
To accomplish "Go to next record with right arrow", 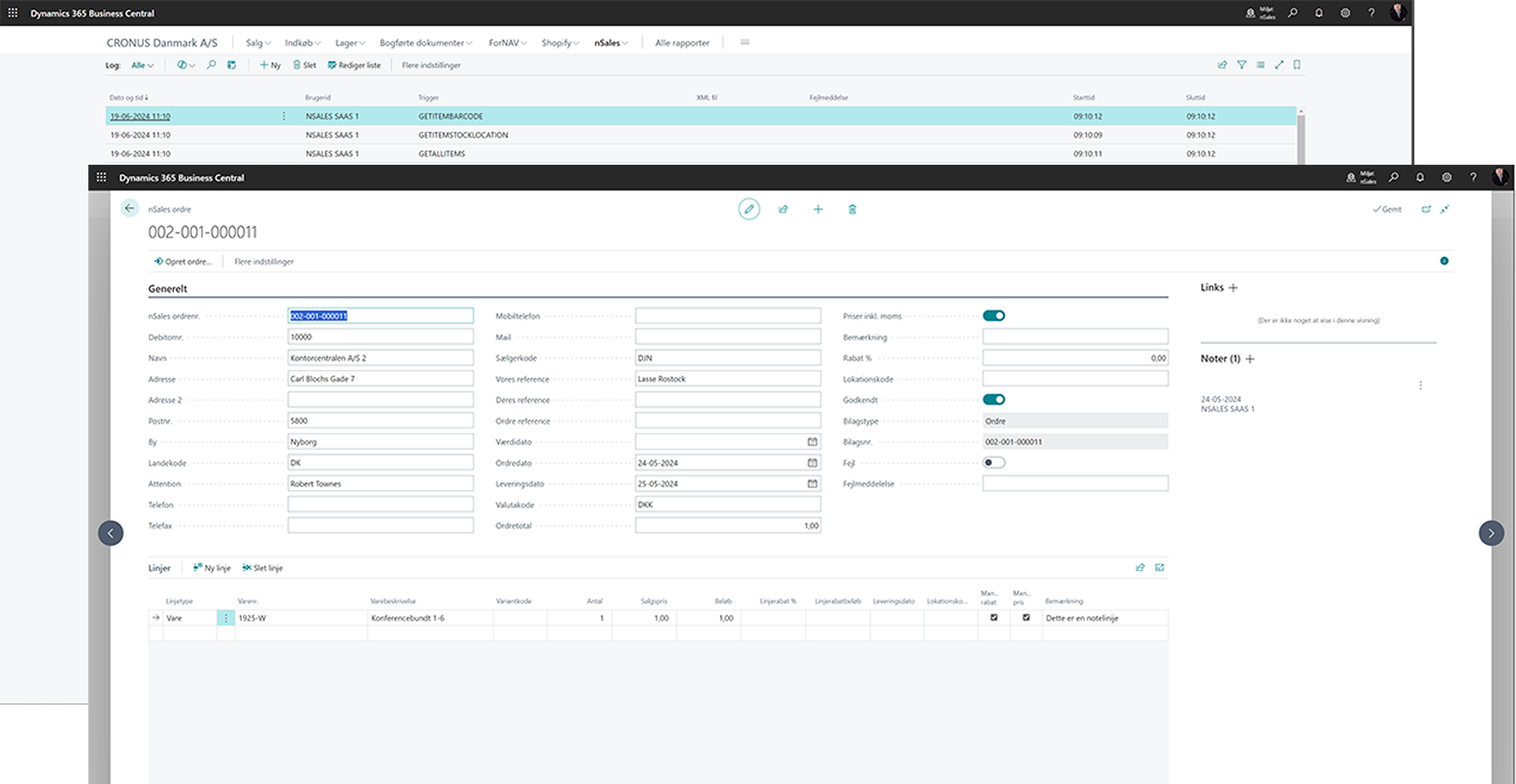I will (x=1491, y=532).
